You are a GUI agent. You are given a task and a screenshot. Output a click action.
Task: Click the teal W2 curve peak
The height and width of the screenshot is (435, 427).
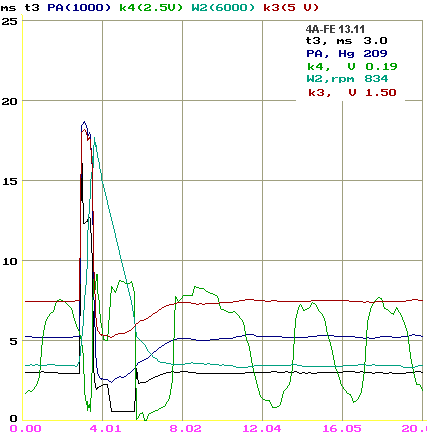95,138
